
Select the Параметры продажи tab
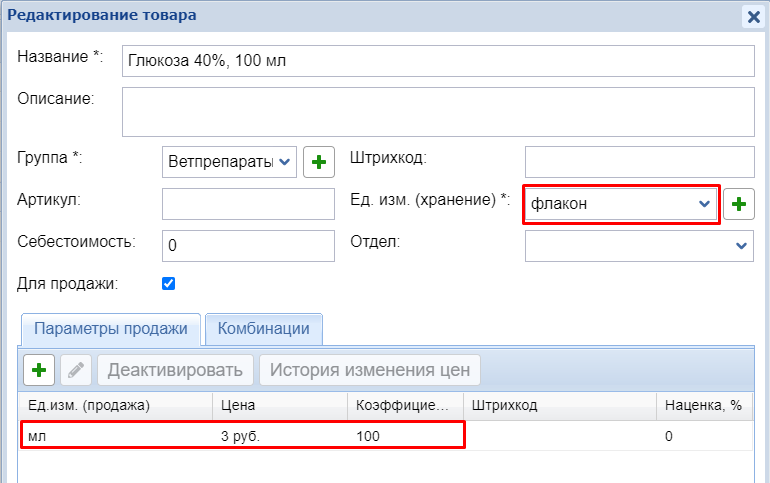click(111, 329)
